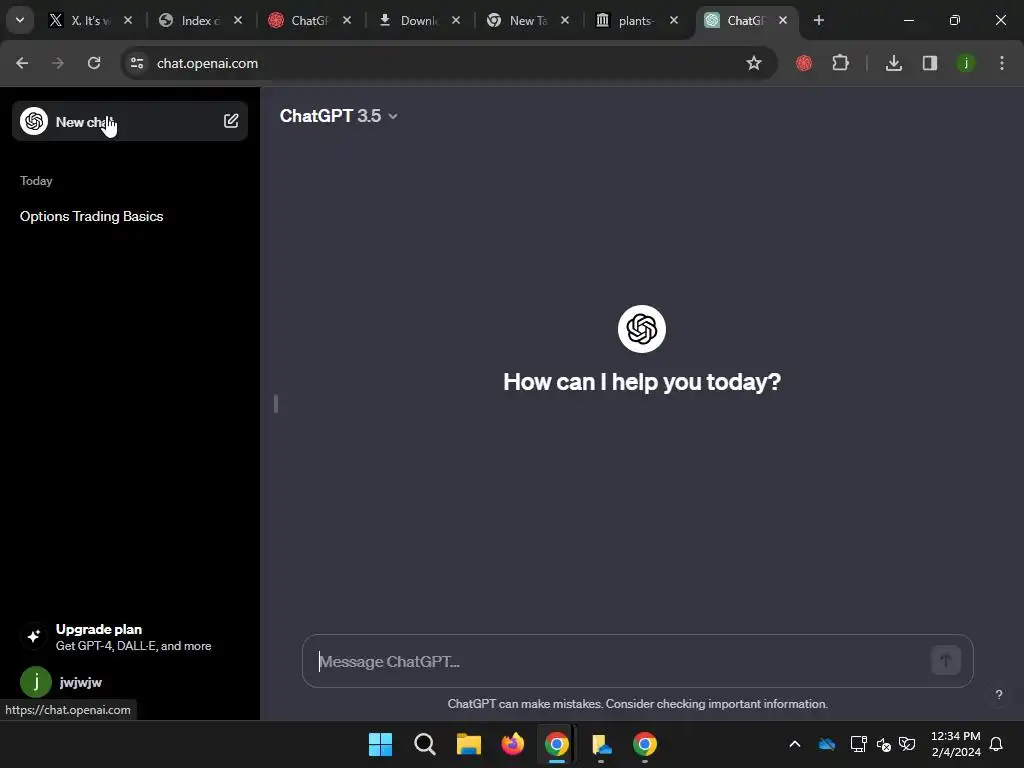Open the Chrome three-dot menu
Image resolution: width=1024 pixels, height=768 pixels.
1002,63
